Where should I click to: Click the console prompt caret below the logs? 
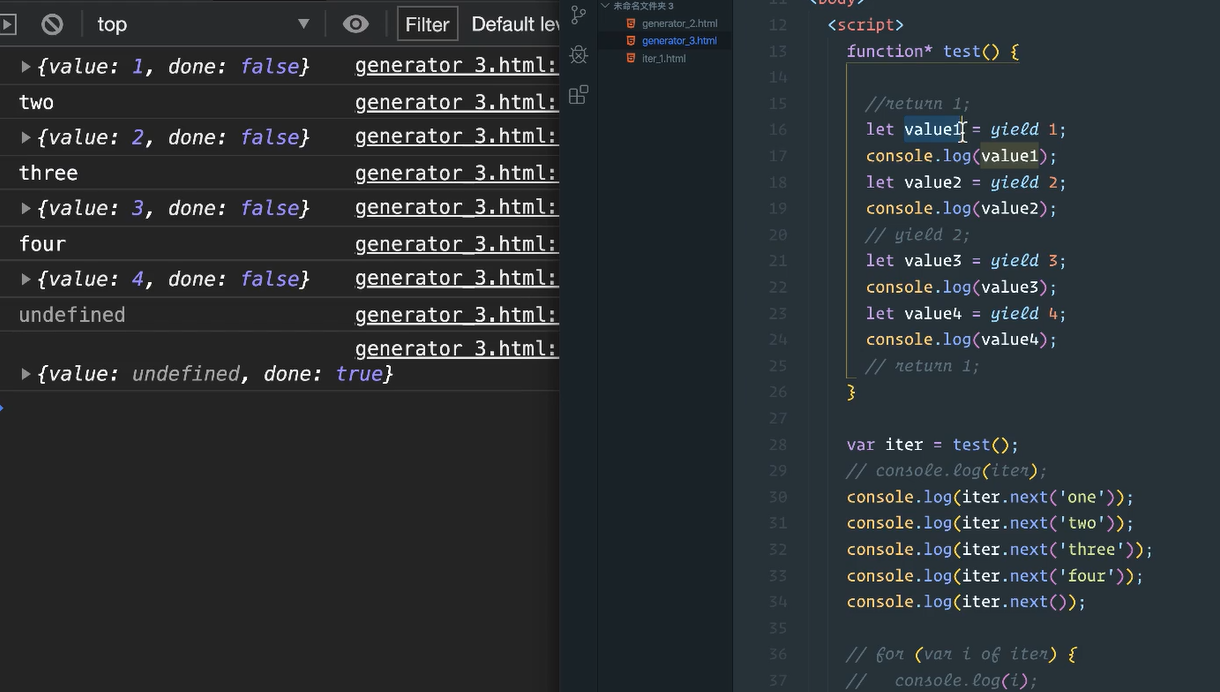coord(3,408)
